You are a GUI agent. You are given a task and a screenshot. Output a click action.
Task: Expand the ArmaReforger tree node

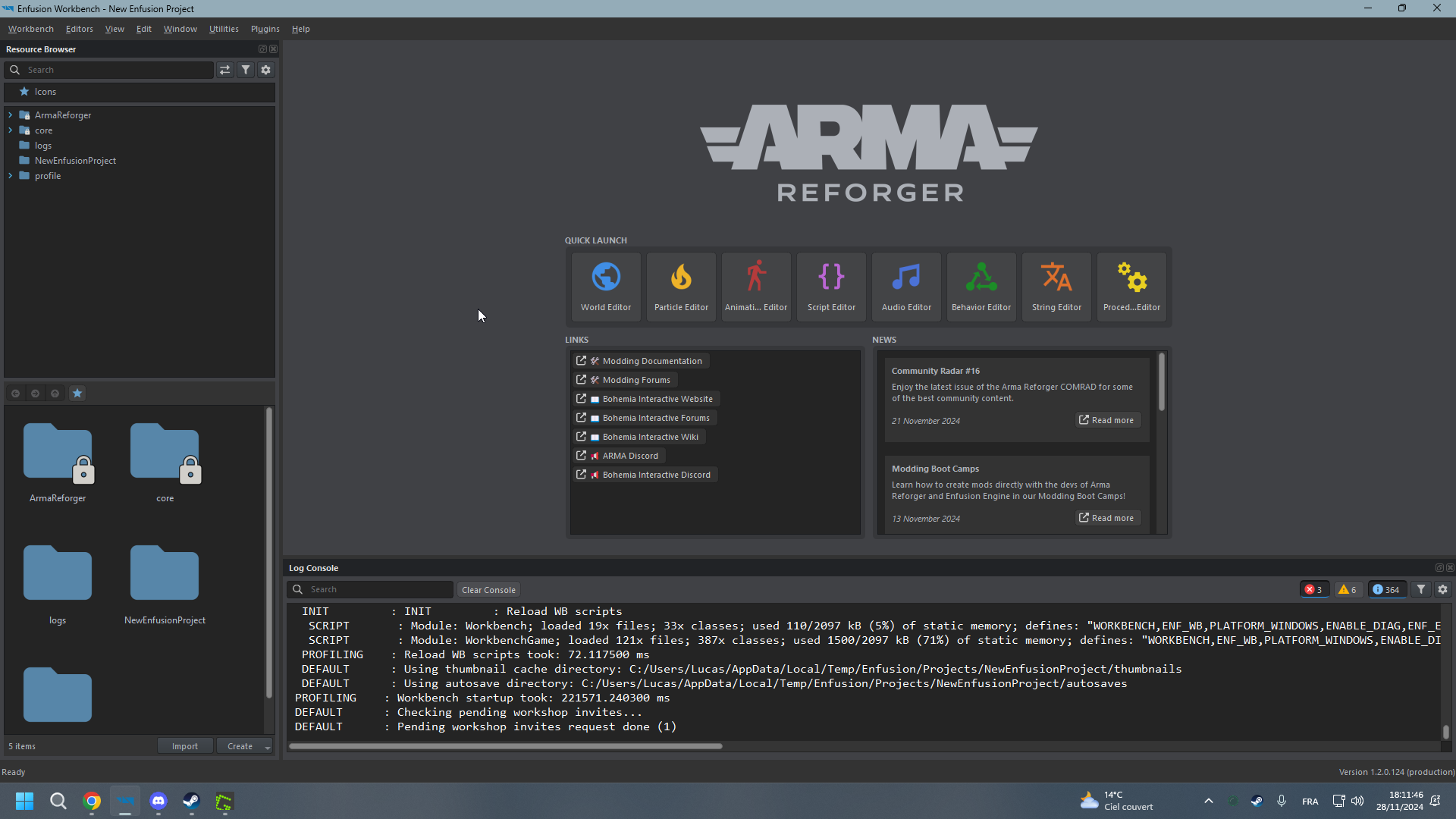[x=11, y=115]
